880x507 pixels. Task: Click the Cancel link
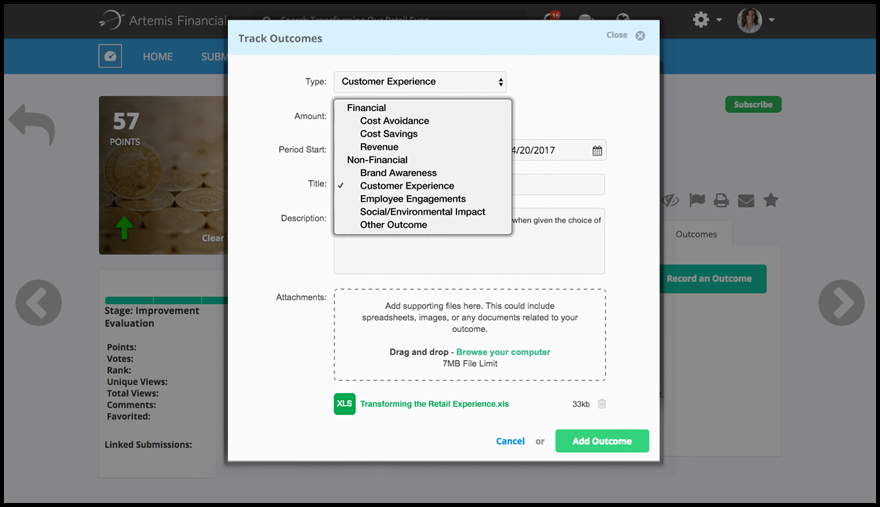coord(510,441)
